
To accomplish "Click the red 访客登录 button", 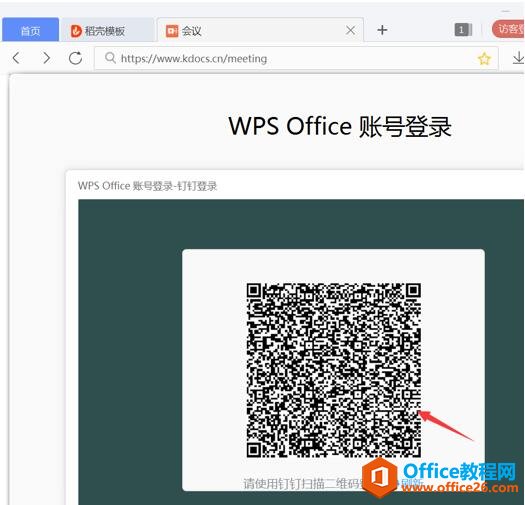I will [508, 29].
